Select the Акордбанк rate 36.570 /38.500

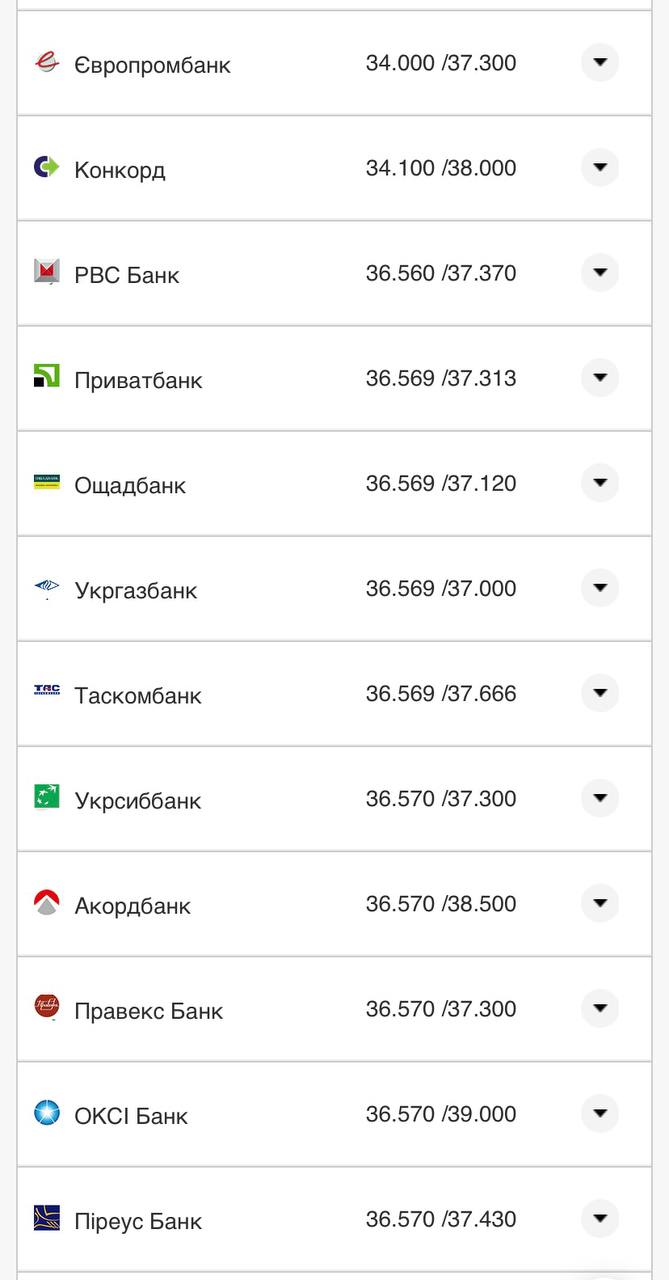441,904
